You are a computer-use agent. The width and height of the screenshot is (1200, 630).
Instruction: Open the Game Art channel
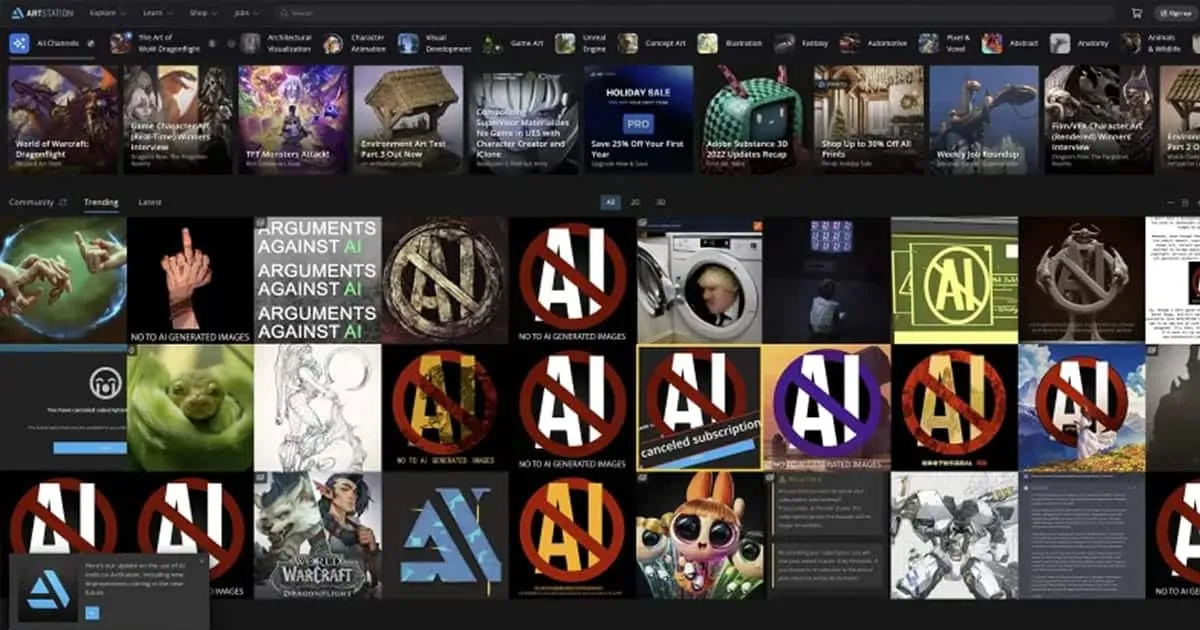pyautogui.click(x=512, y=43)
